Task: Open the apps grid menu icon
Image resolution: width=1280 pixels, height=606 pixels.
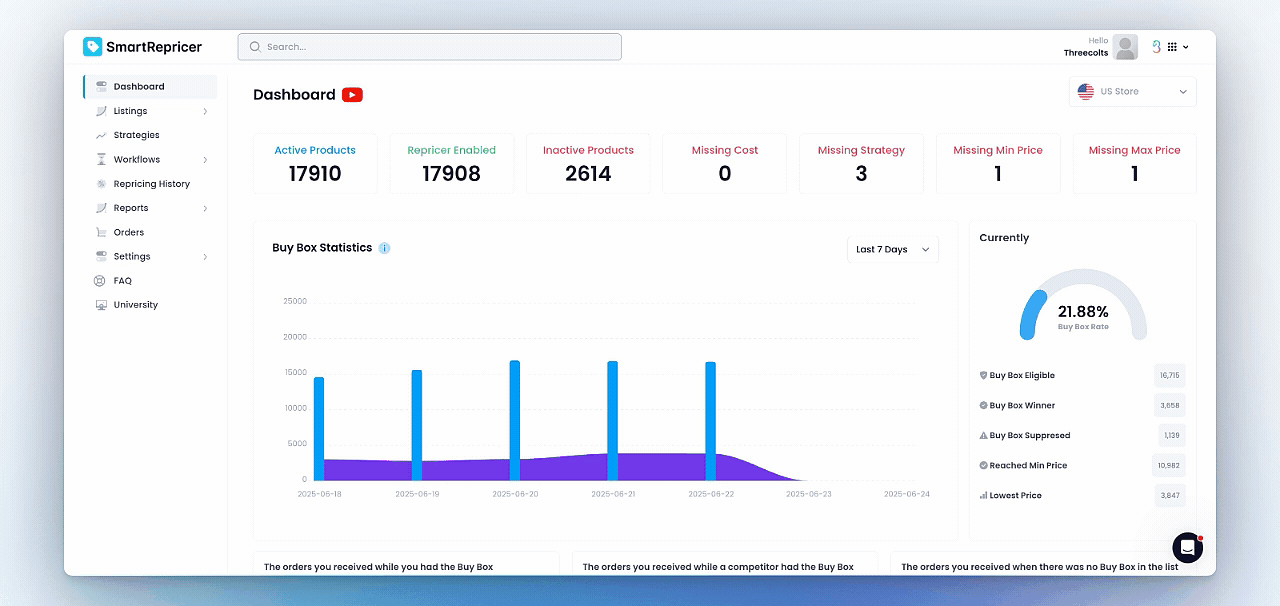Action: tap(1173, 47)
